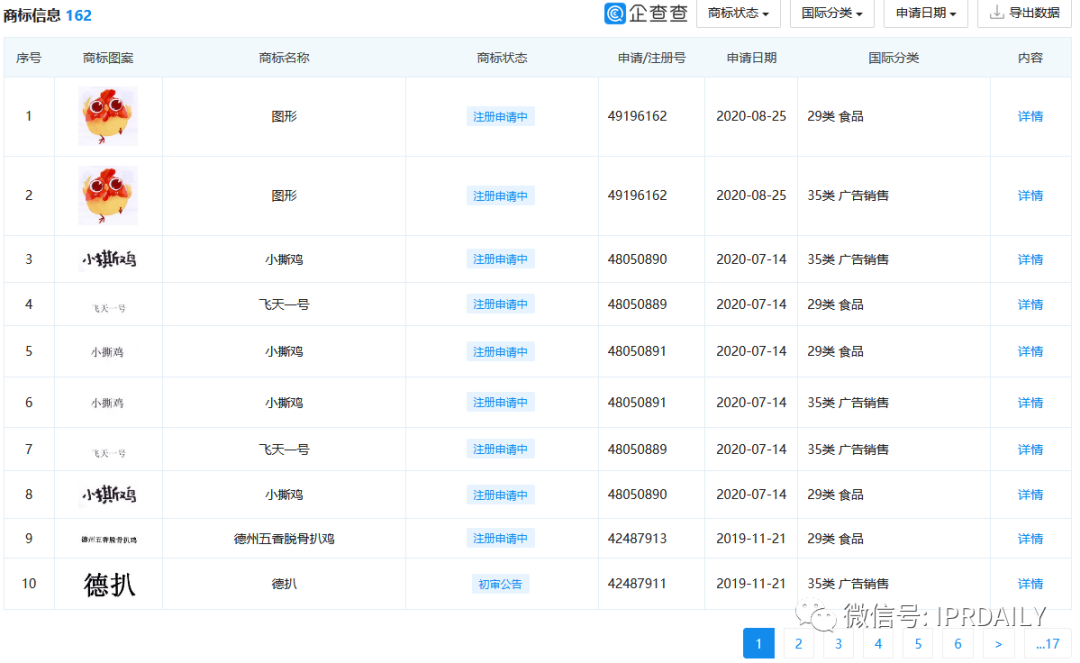
Task: Click current page 1 button
Action: point(758,644)
